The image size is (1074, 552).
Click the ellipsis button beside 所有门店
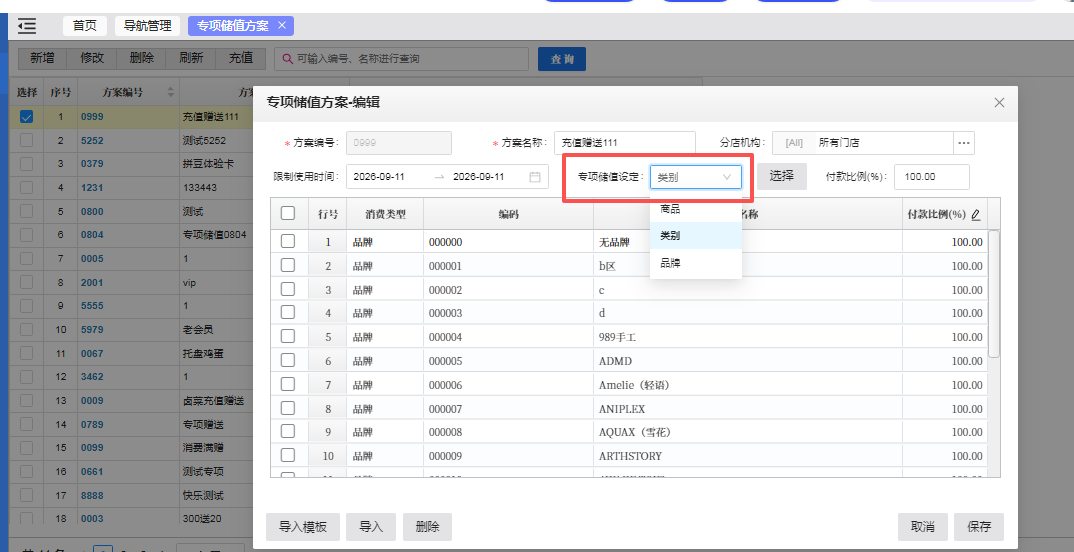tap(964, 143)
